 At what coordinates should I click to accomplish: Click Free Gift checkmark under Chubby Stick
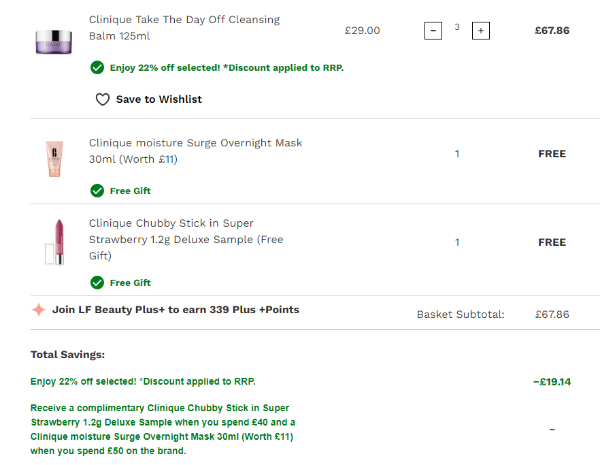[97, 282]
